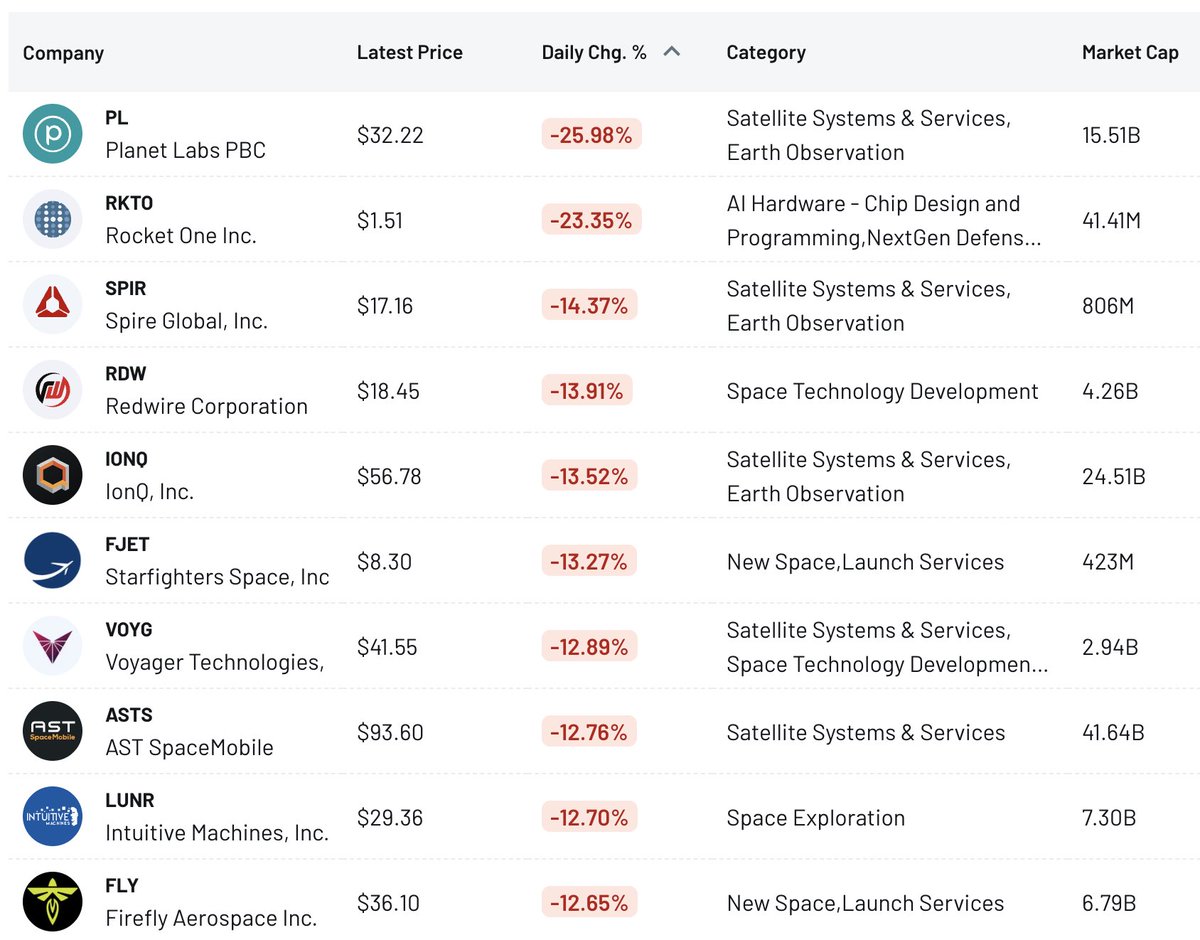
Task: Open the ASTS ticker link
Action: [129, 715]
